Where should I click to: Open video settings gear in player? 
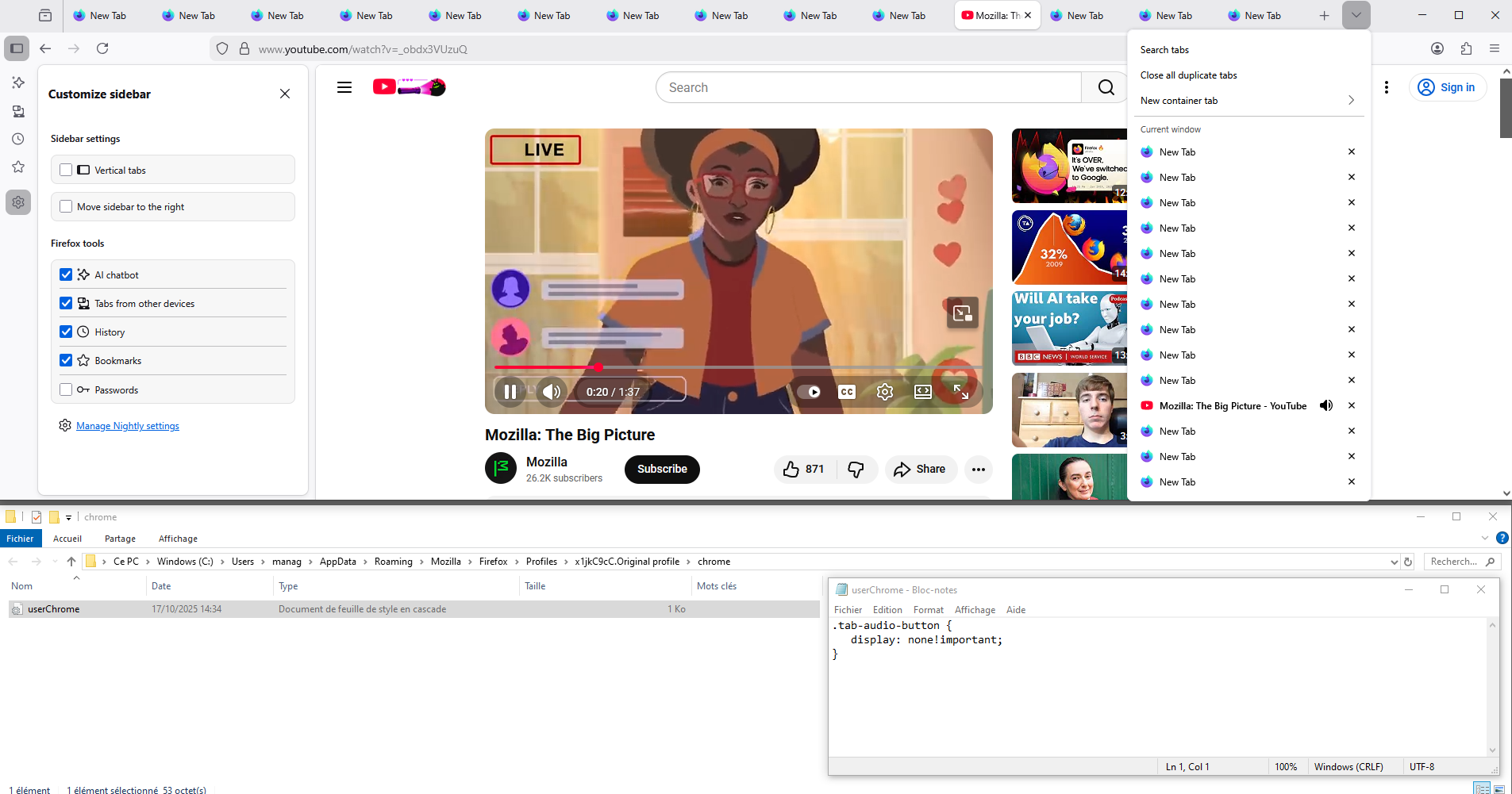[885, 392]
